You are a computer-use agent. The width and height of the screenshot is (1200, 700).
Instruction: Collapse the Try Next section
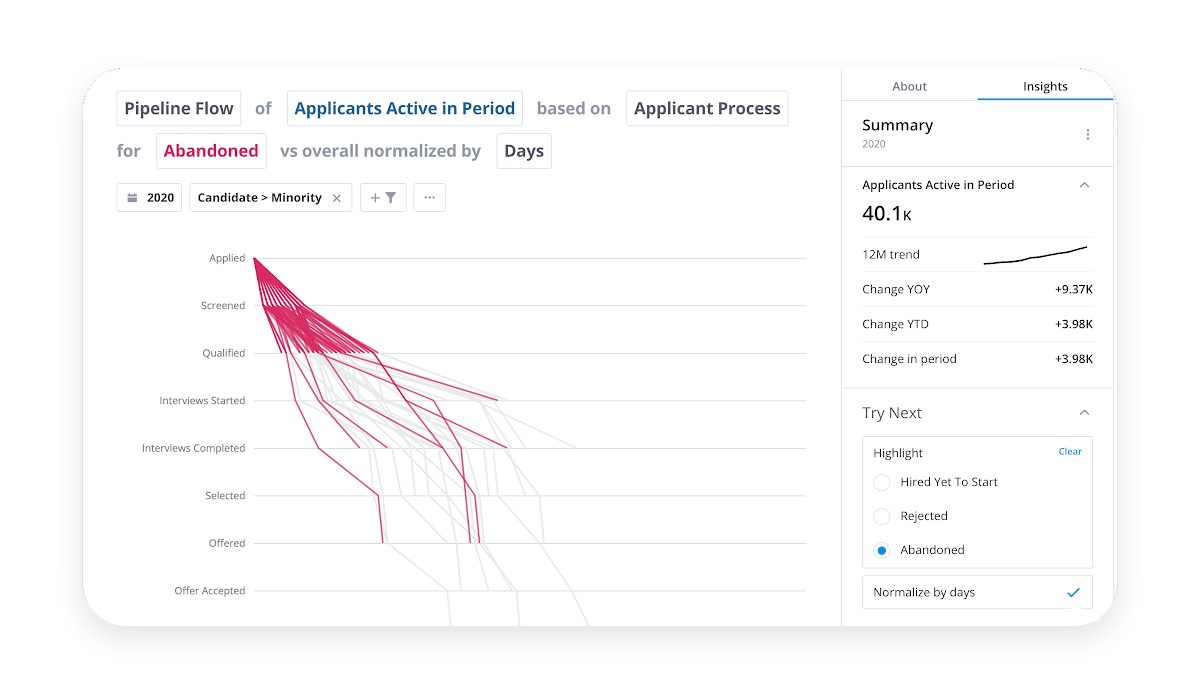[1085, 413]
